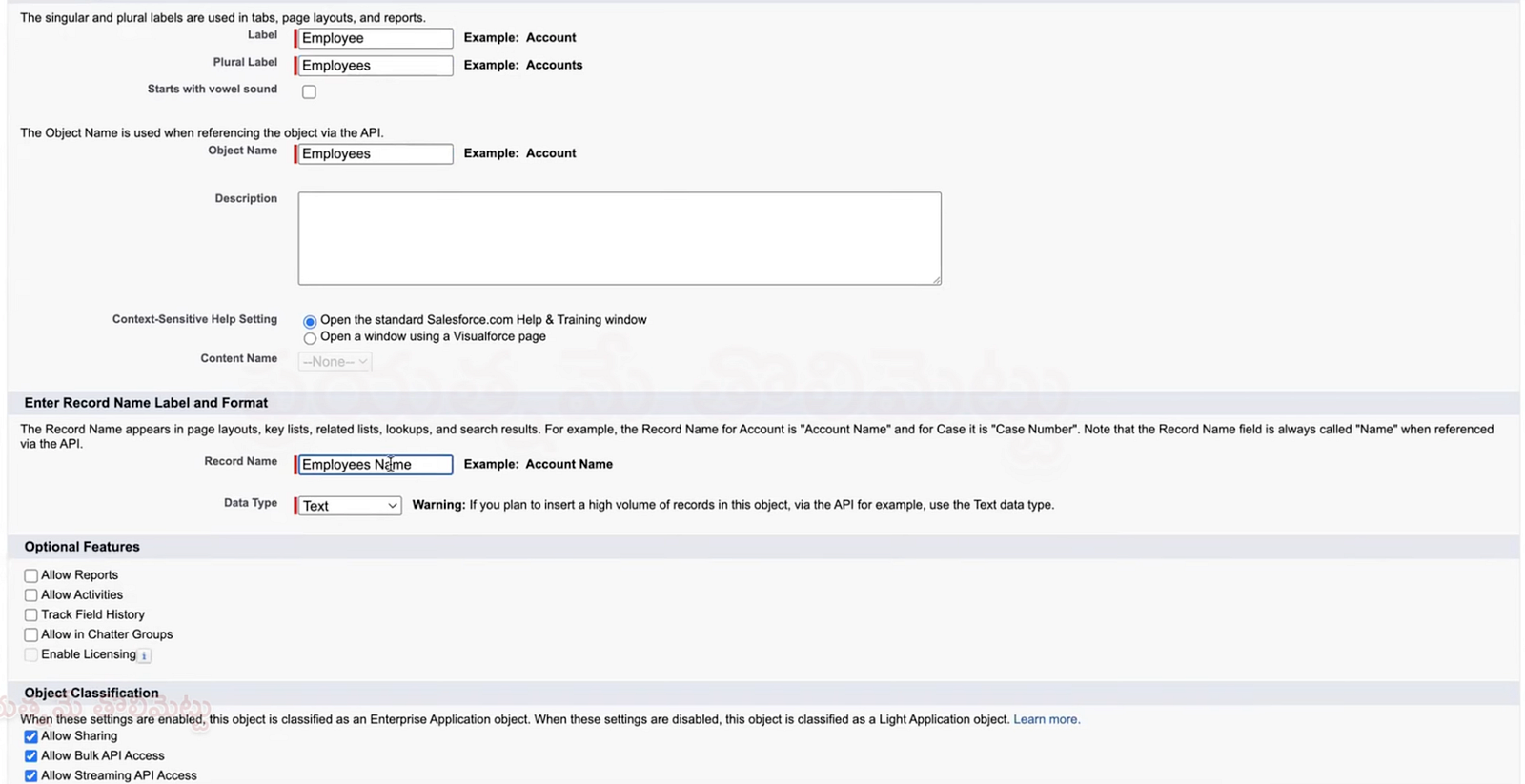1525x784 pixels.
Task: Check the Starts with vowel sound checkbox
Action: click(x=309, y=92)
